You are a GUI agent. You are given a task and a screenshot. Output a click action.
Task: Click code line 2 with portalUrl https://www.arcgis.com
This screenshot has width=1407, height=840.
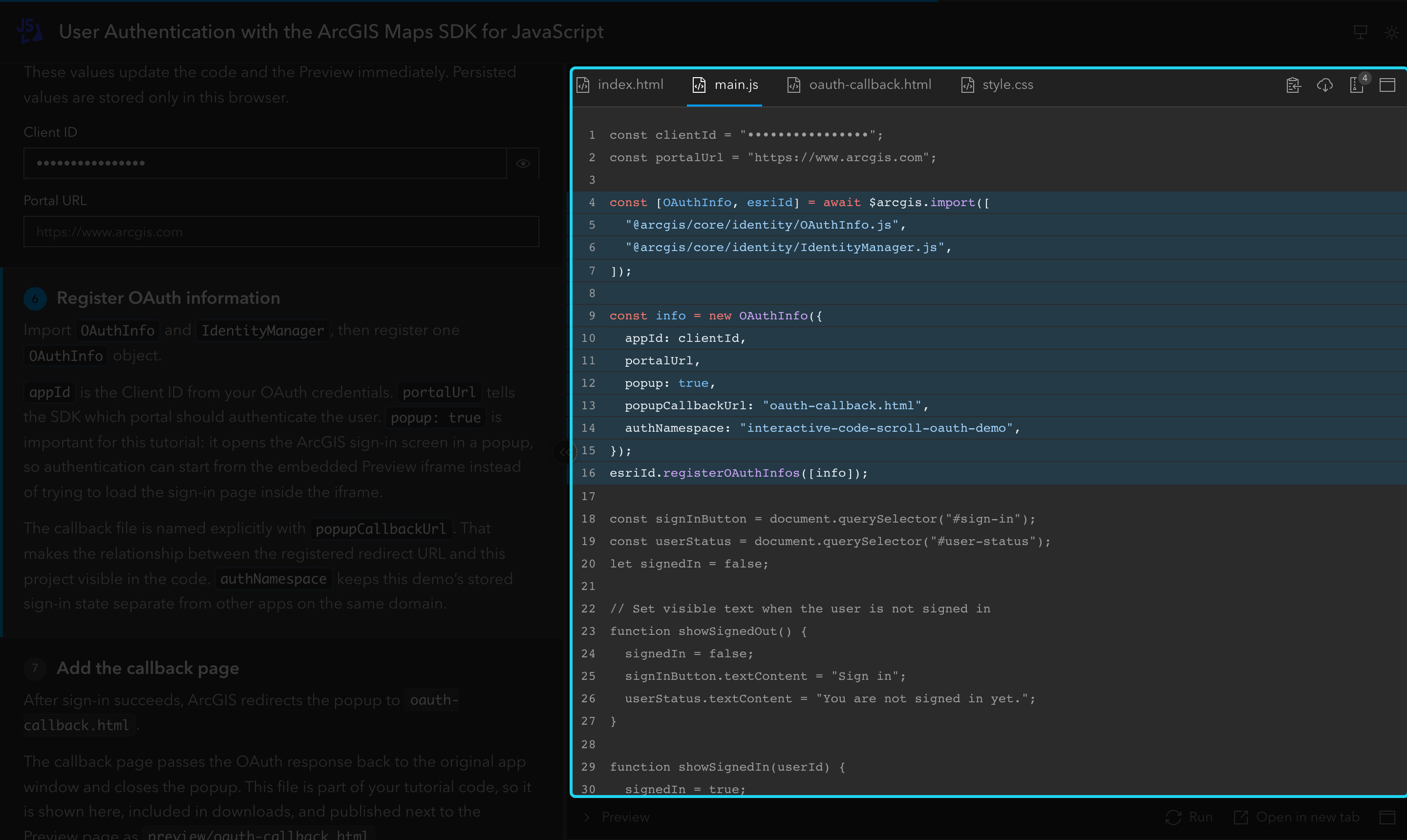tap(773, 157)
